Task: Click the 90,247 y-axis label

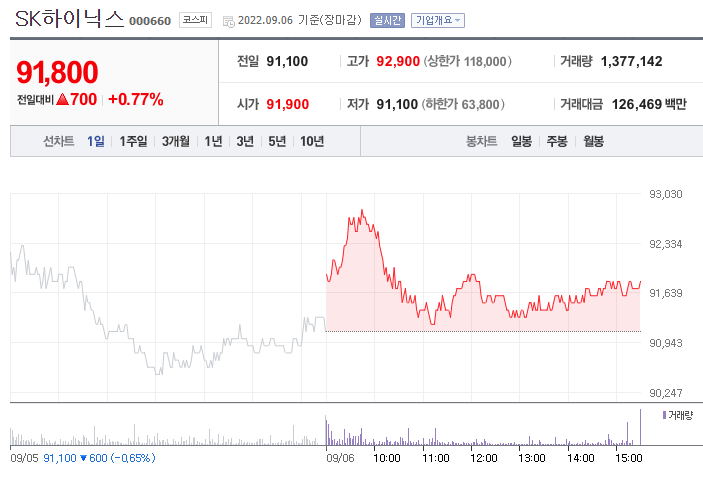Action: pos(666,393)
